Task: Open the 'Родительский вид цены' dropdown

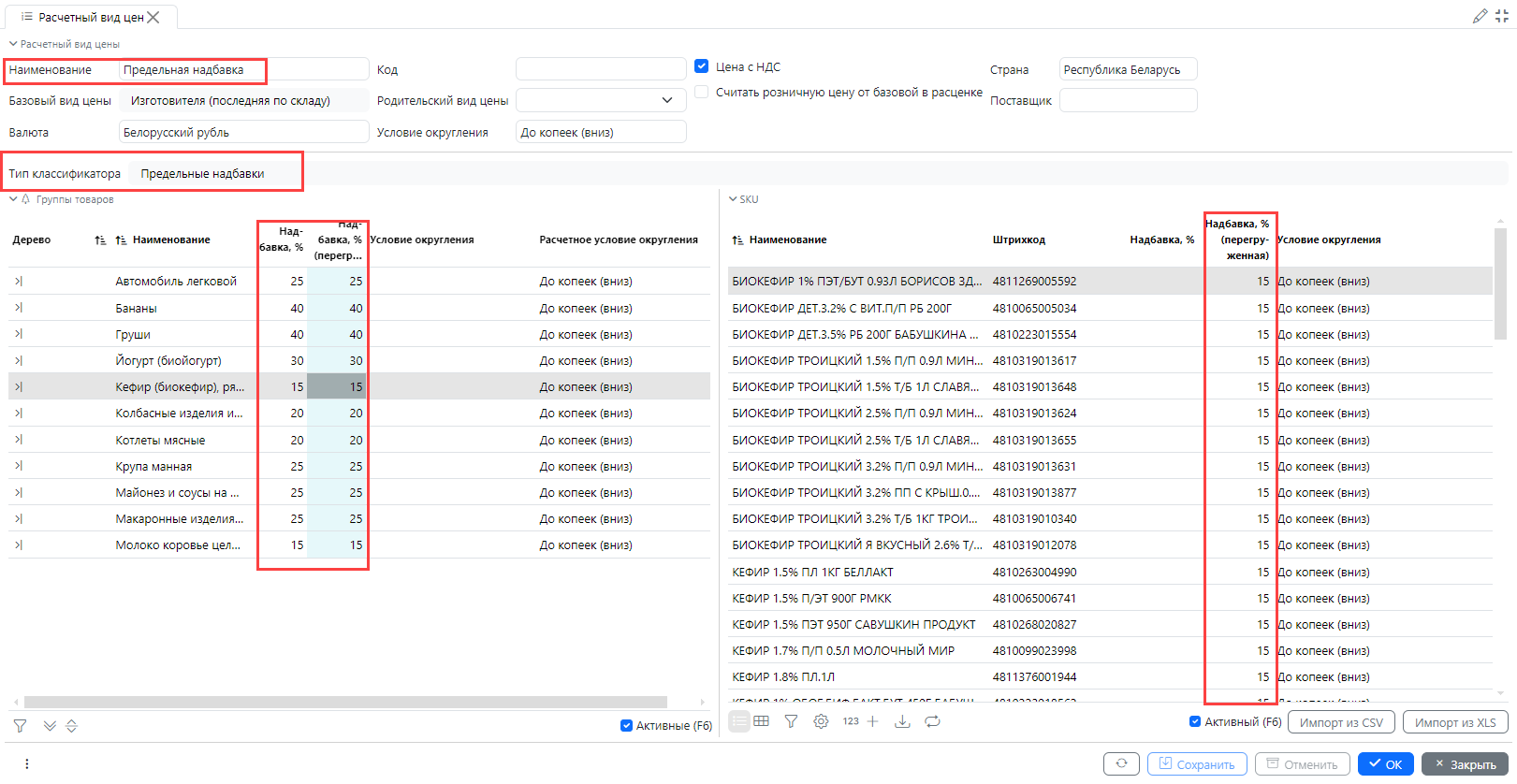Action: click(666, 100)
